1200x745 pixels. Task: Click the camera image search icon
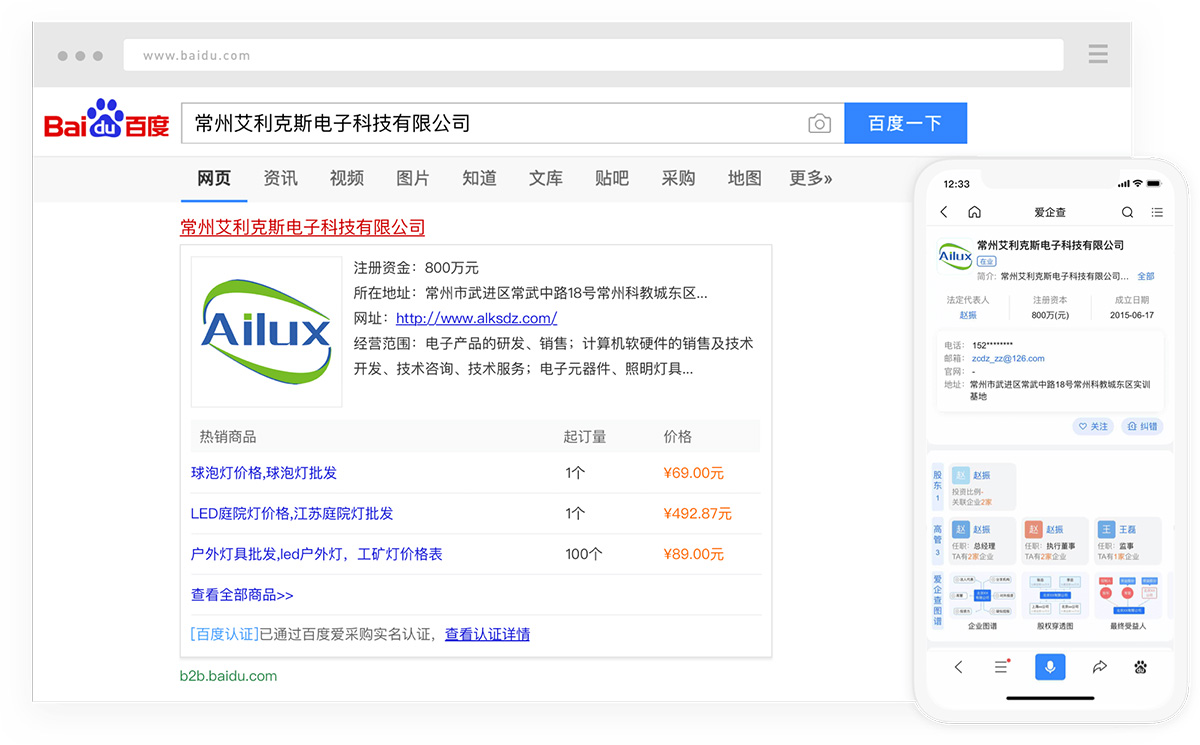coord(819,124)
